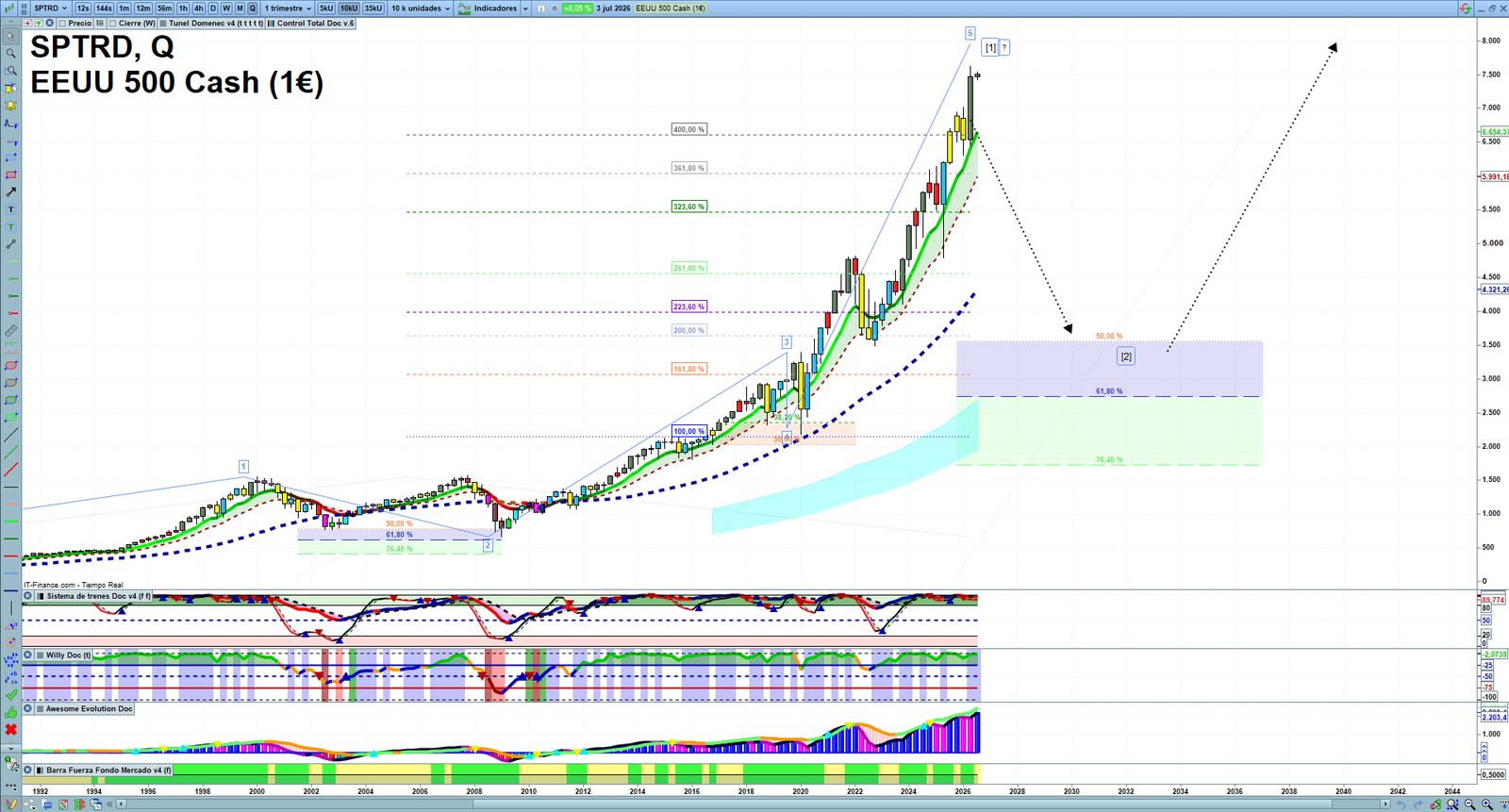Close the Sistema de trenes Doc panel

[x=28, y=596]
